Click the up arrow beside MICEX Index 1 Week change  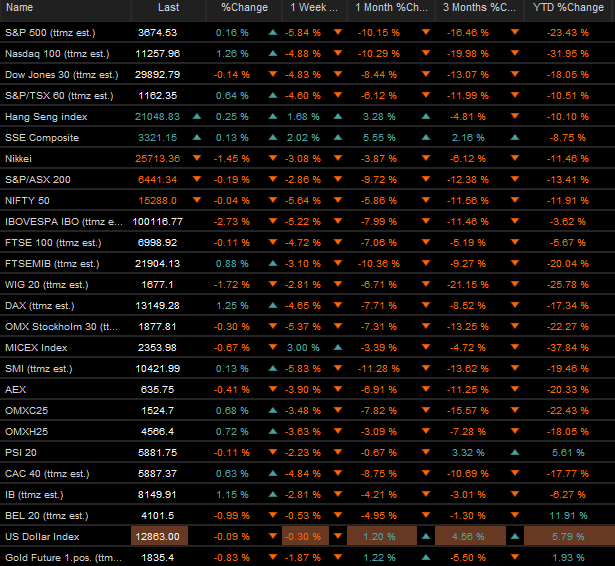[339, 348]
